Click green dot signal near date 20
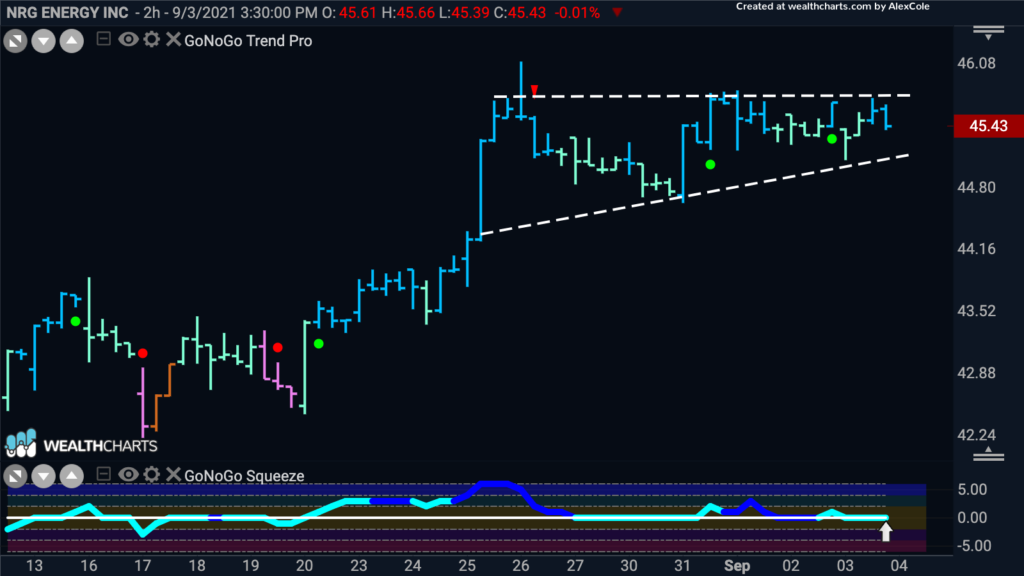Image resolution: width=1024 pixels, height=576 pixels. [x=319, y=344]
